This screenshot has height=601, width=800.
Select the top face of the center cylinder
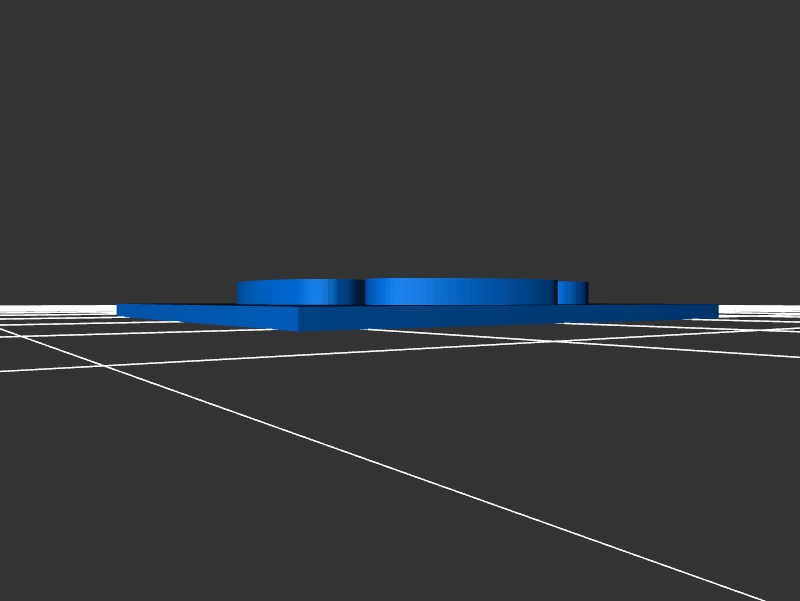[x=460, y=280]
